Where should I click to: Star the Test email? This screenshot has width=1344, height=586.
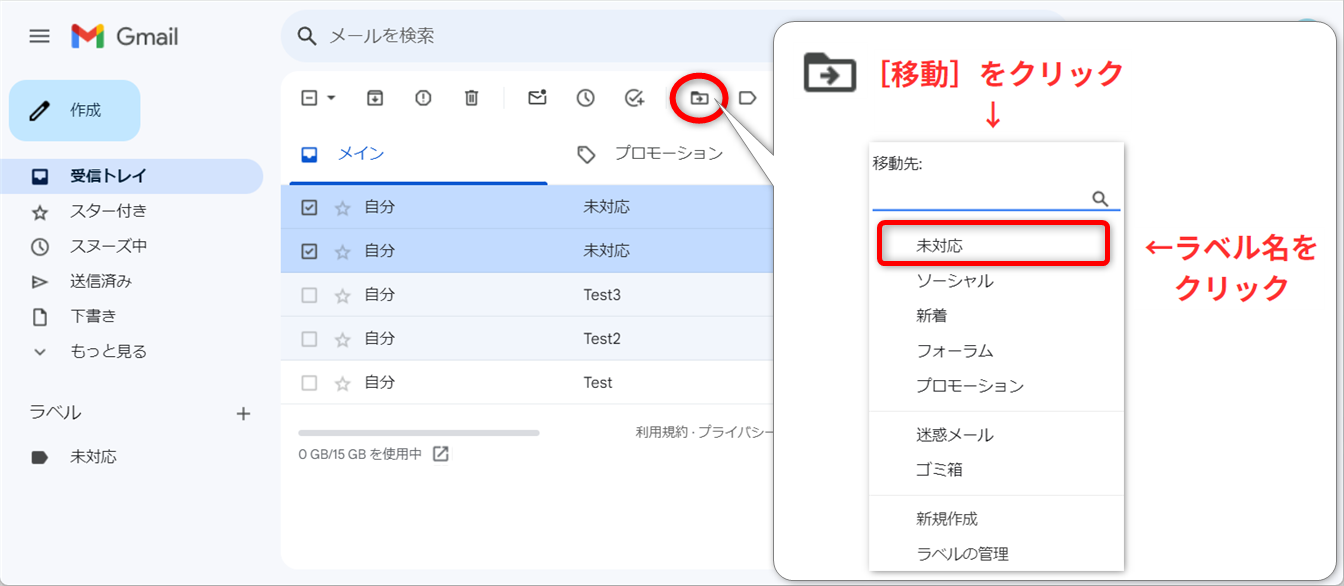point(342,383)
